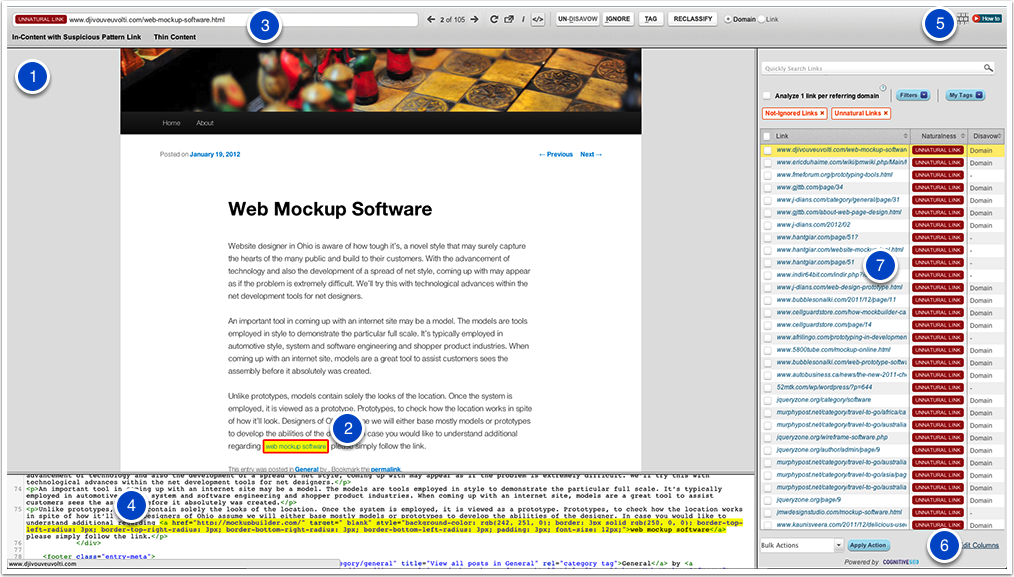Click the IGNORE button
The height and width of the screenshot is (577, 1014).
point(618,19)
